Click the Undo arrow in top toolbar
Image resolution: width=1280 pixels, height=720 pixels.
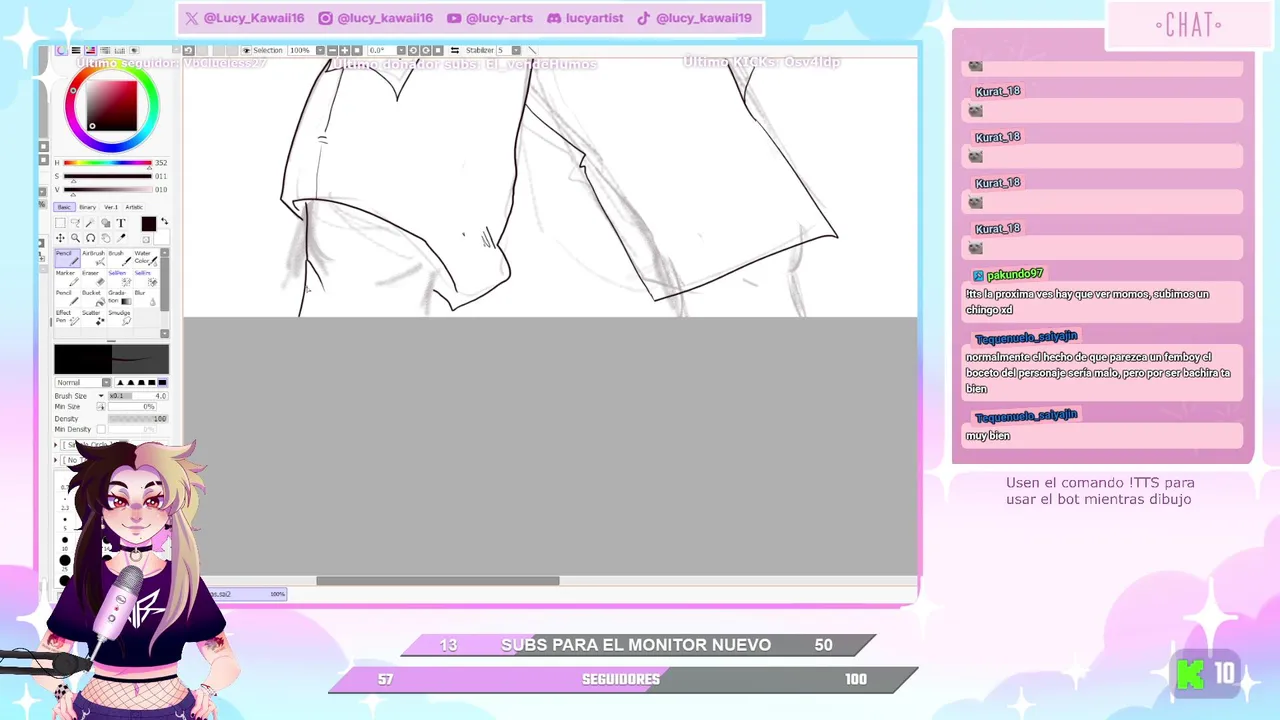188,50
